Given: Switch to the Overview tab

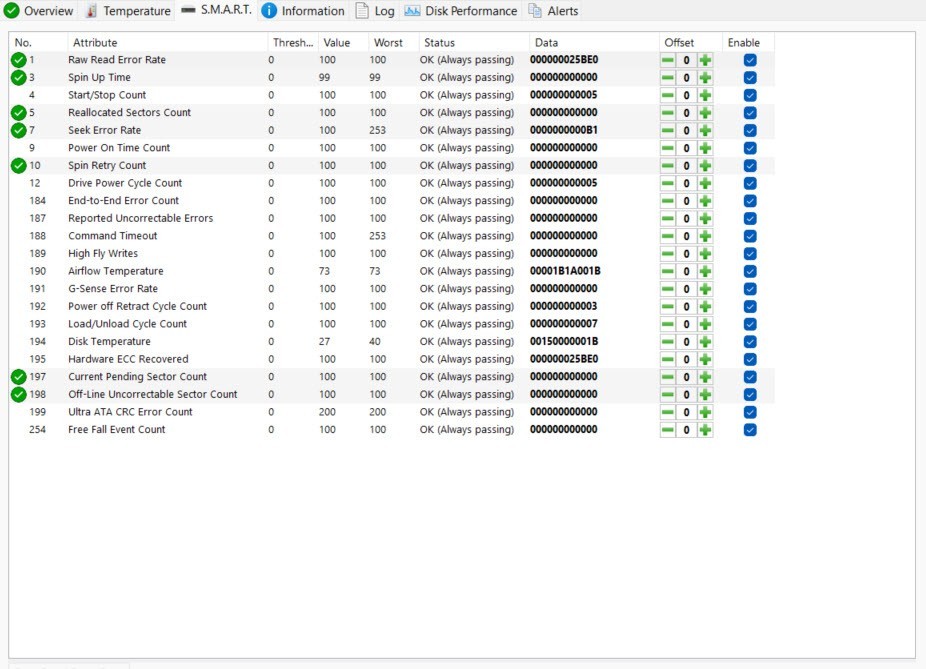Looking at the screenshot, I should [x=39, y=11].
